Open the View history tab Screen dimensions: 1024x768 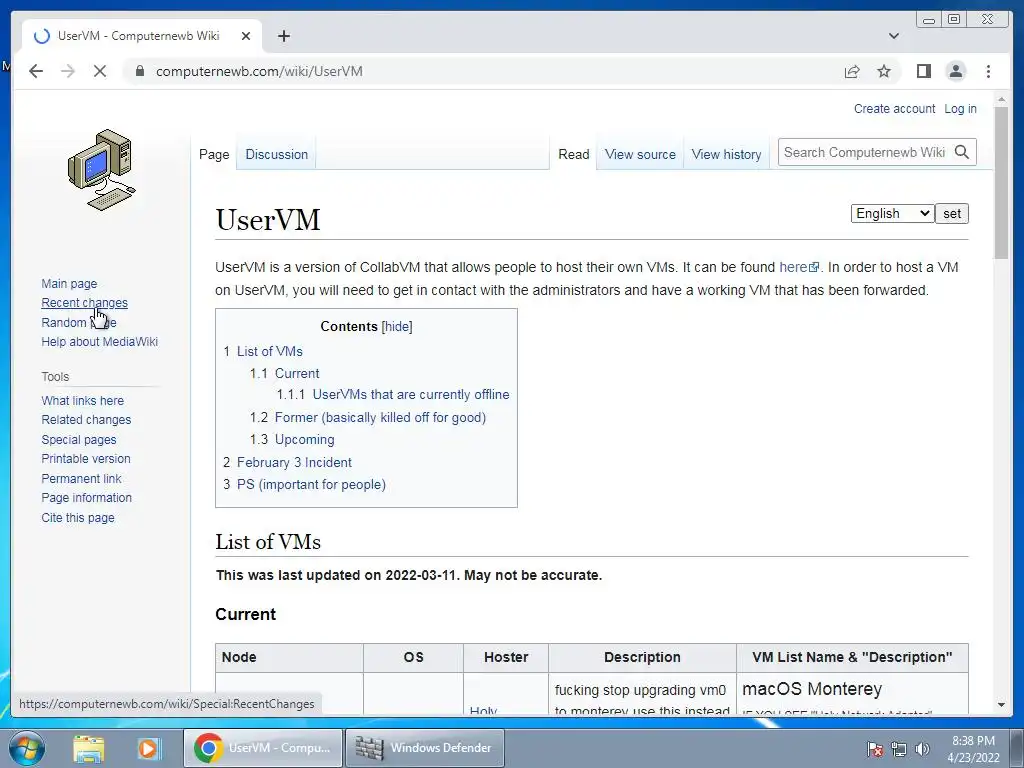[x=726, y=155]
